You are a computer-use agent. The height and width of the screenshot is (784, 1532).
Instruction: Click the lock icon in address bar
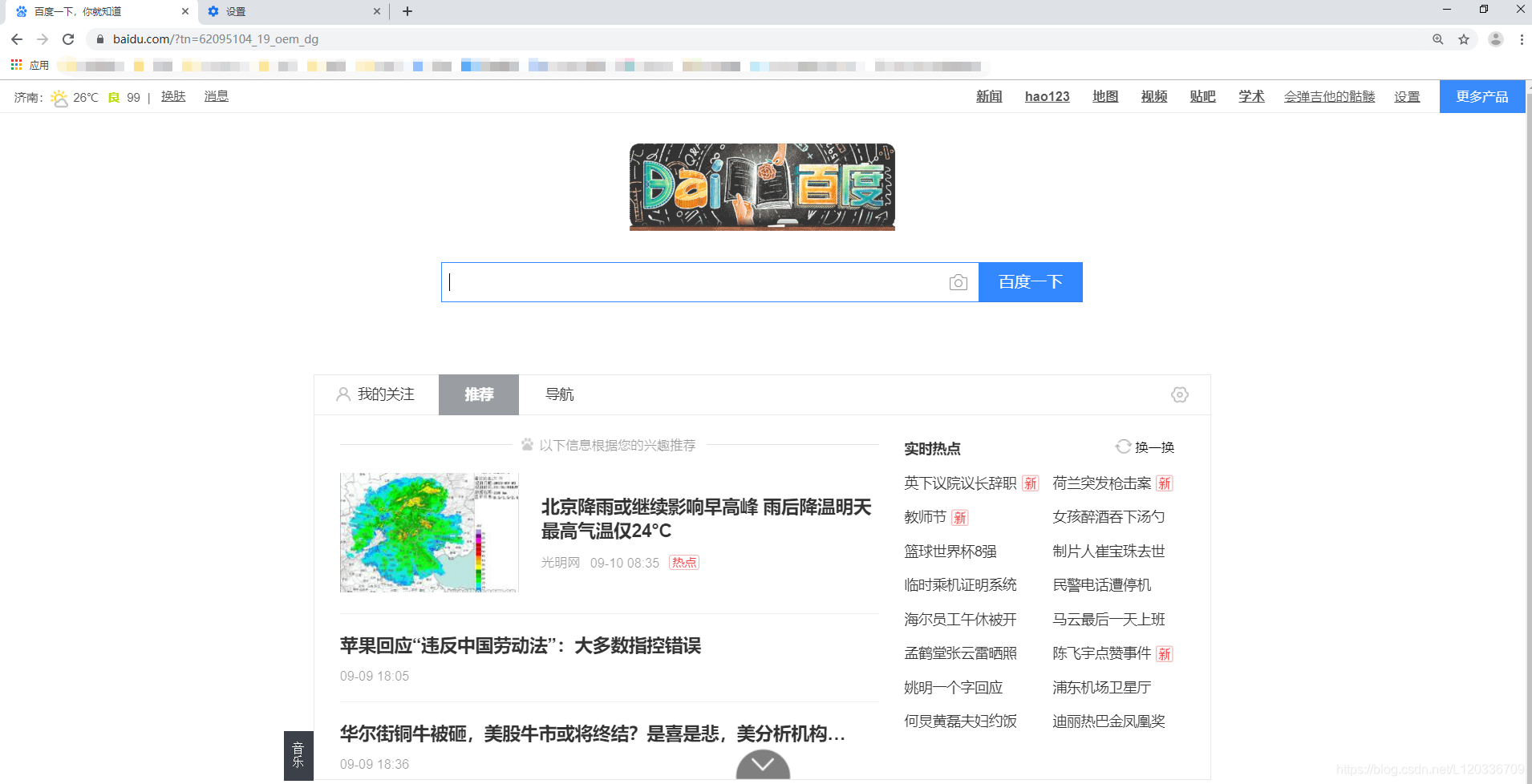100,39
